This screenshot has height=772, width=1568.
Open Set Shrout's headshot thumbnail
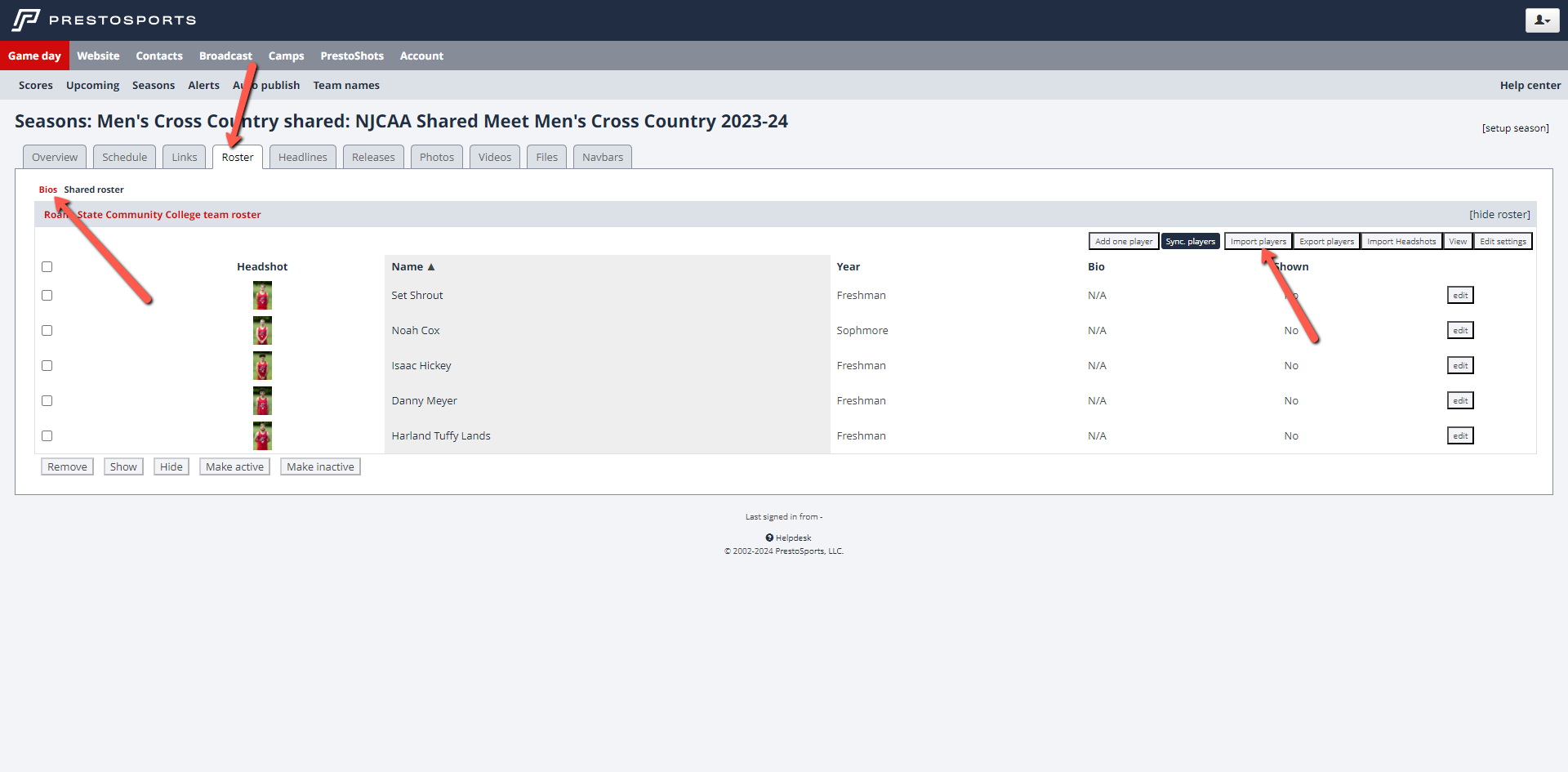pyautogui.click(x=262, y=296)
